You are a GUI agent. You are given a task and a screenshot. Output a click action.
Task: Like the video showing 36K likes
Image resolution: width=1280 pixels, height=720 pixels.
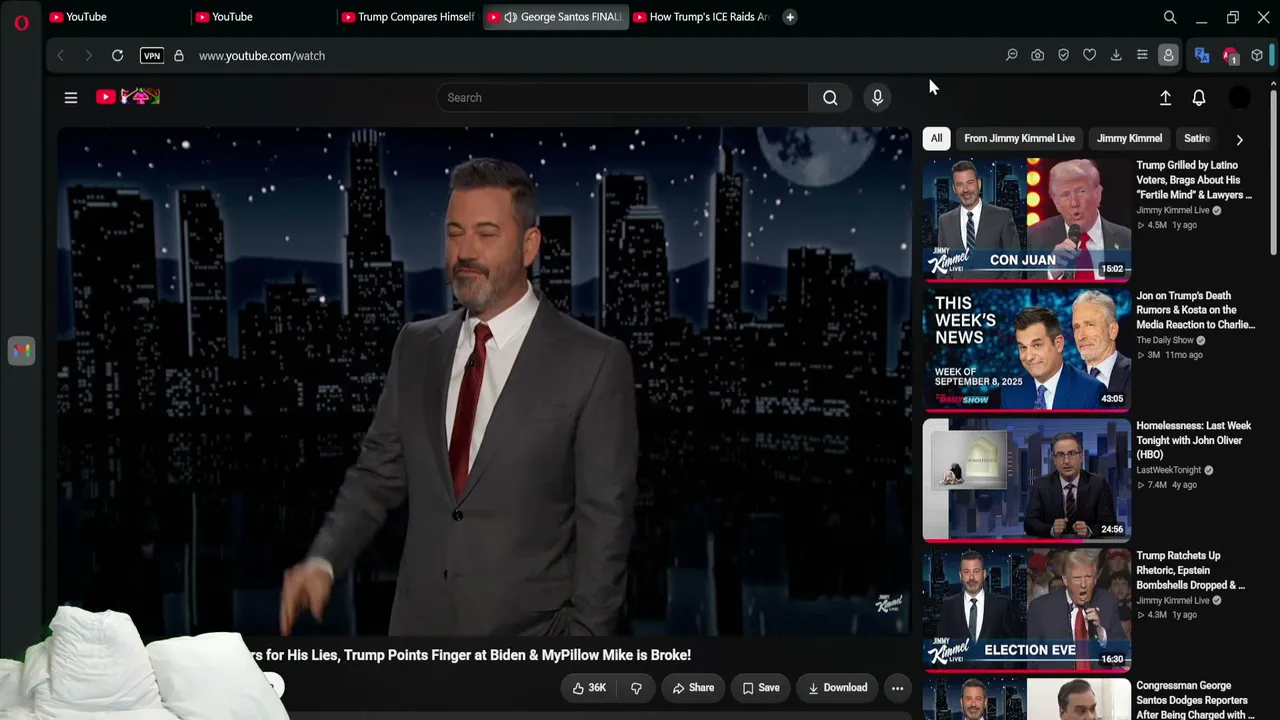(x=589, y=688)
